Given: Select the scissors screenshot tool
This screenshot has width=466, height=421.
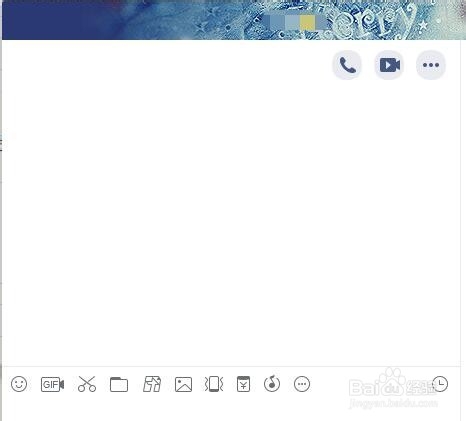Looking at the screenshot, I should pos(87,384).
